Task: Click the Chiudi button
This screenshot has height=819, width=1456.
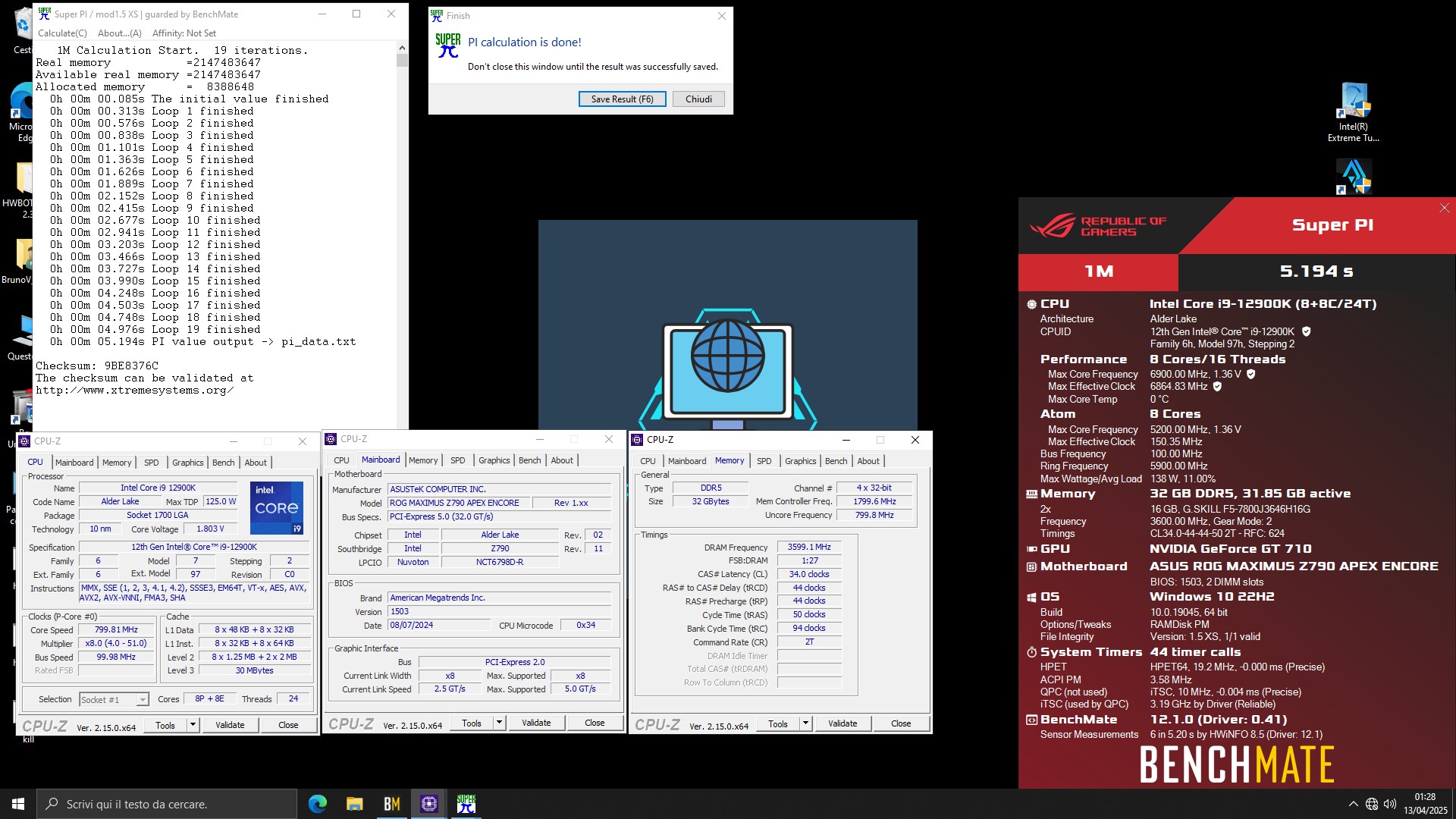Action: tap(698, 99)
